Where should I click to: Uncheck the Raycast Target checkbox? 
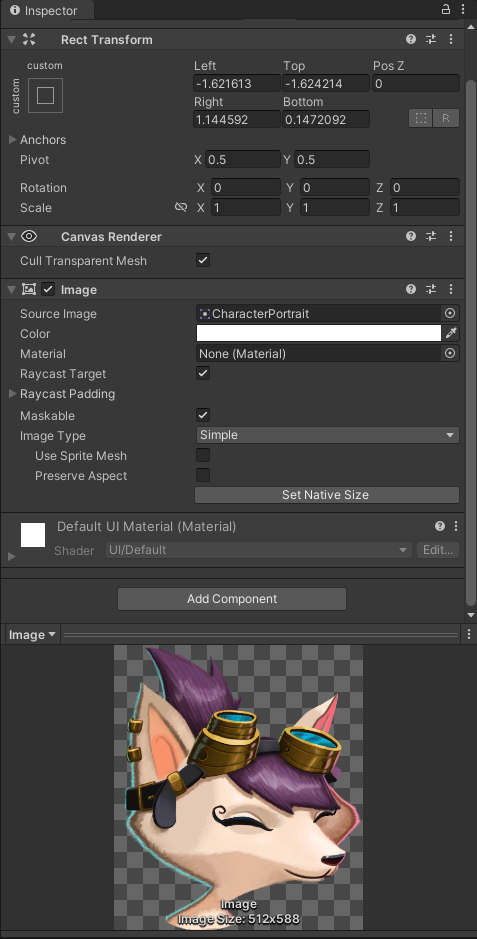[203, 373]
